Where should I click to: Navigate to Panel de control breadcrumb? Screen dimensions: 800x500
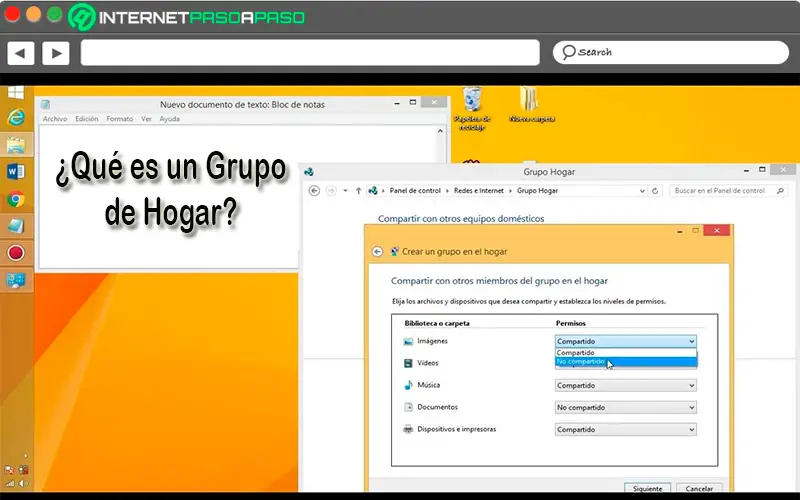[x=415, y=191]
